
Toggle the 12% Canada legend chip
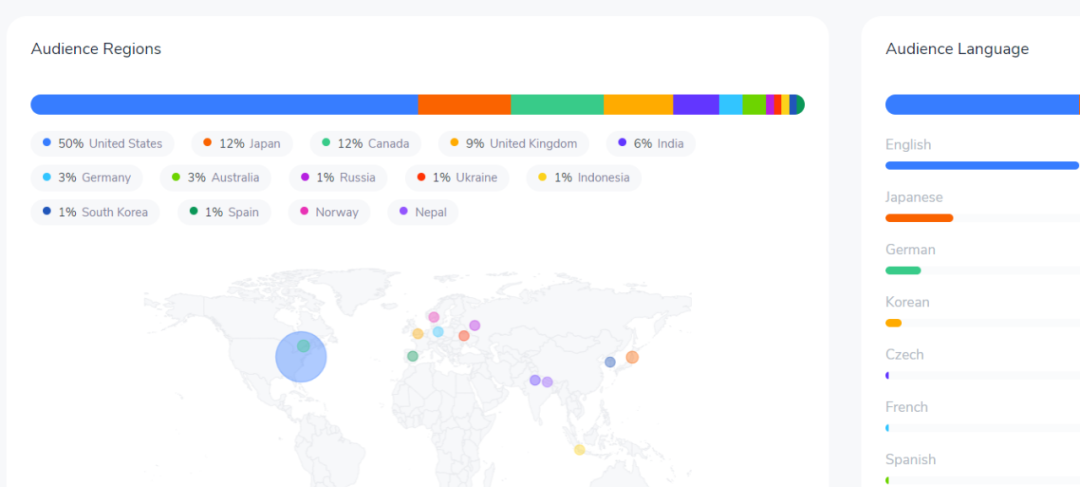tap(365, 143)
